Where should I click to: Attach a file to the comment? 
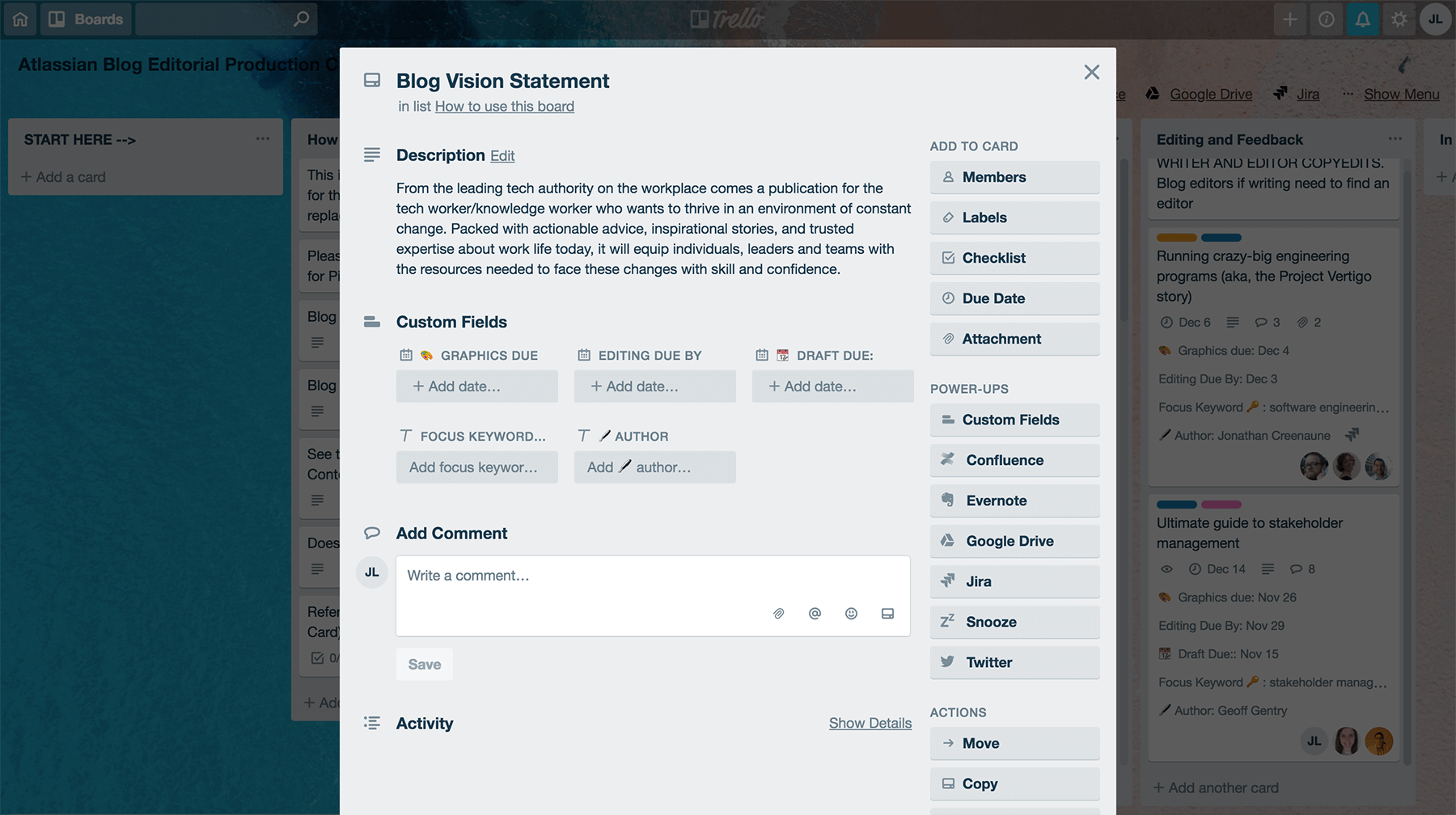click(778, 614)
